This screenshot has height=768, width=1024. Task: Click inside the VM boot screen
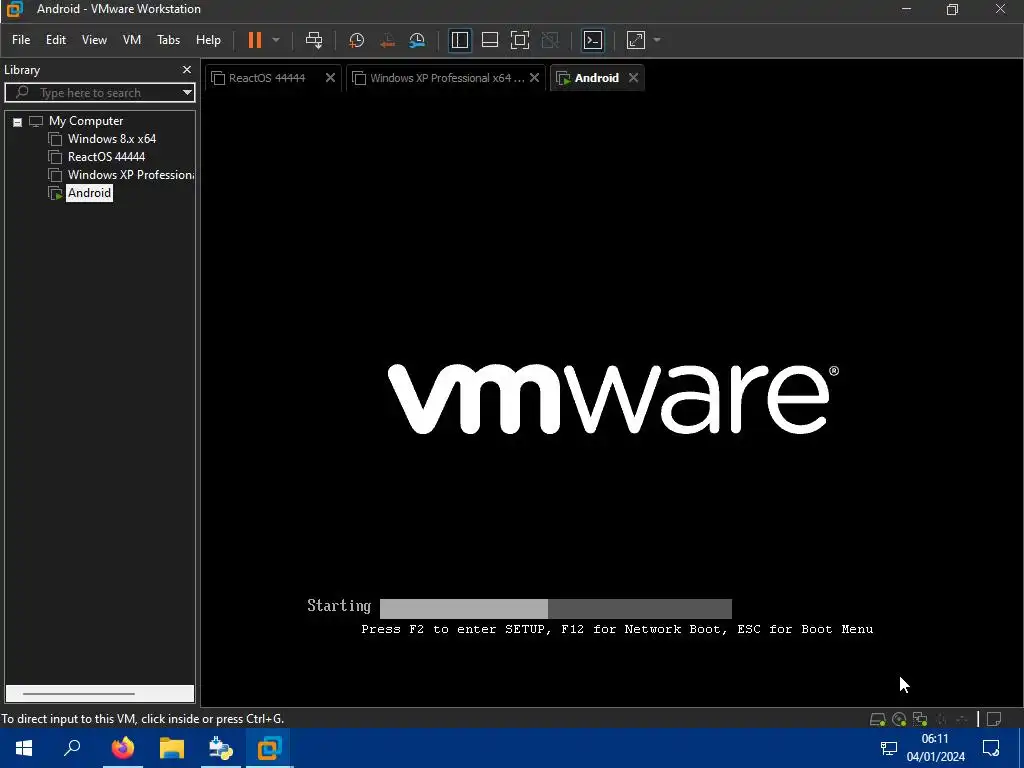coord(612,398)
